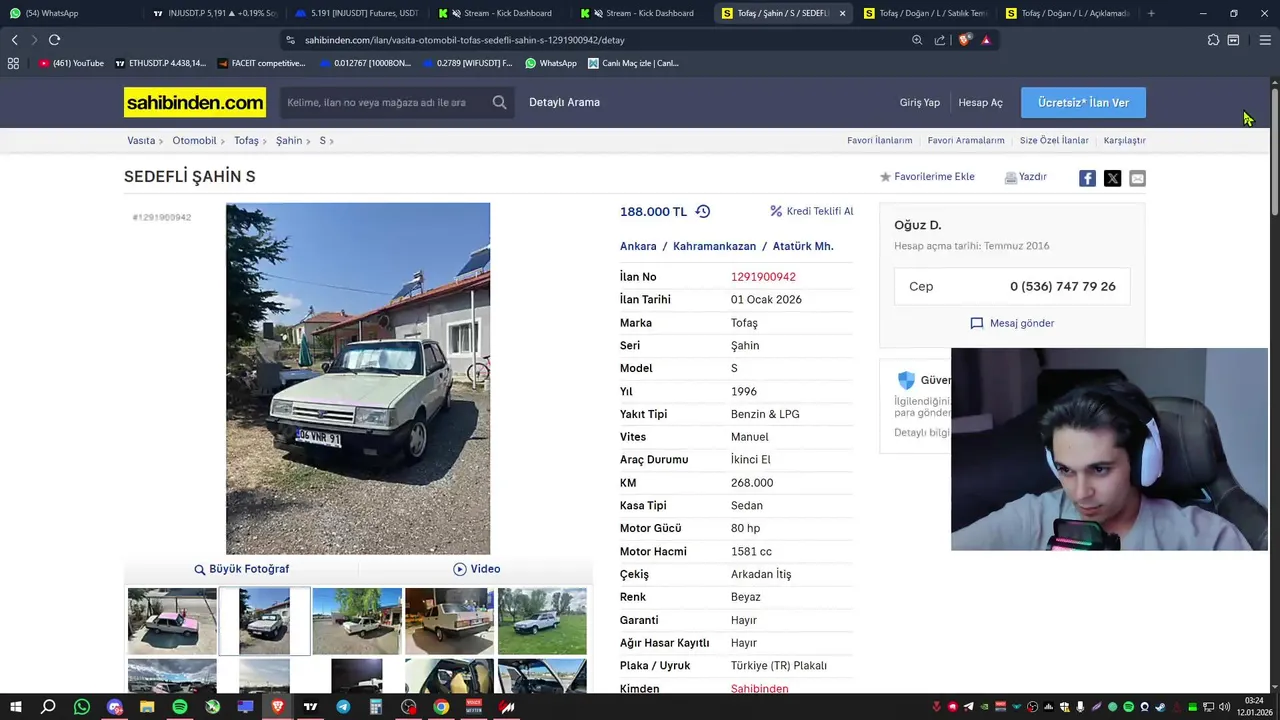
Task: Share listing on Facebook
Action: click(1087, 178)
